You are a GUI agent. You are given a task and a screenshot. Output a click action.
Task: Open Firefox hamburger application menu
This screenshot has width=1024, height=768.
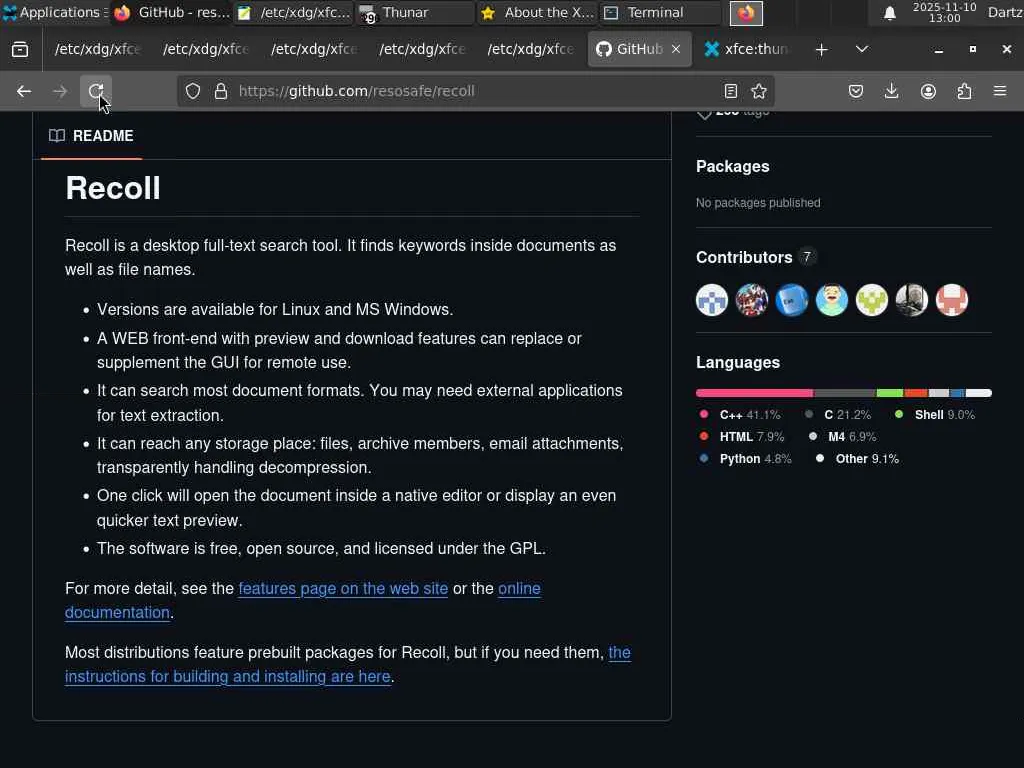1000,91
